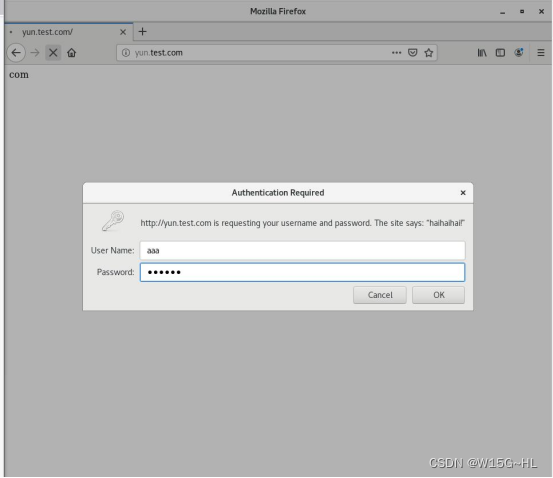Image resolution: width=553 pixels, height=478 pixels.
Task: Click the 'Authentication Required' dialog title
Action: [x=278, y=193]
